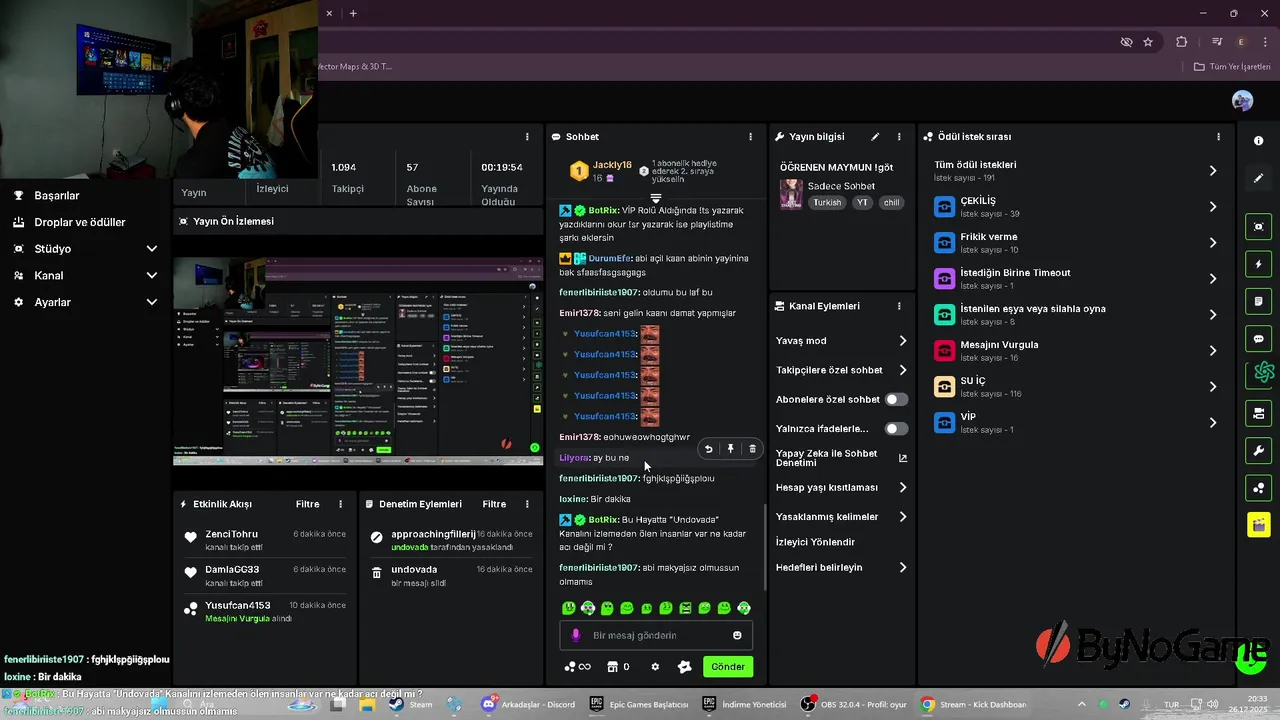This screenshot has width=1280, height=720.
Task: Open browser extensions puzzle icon
Action: coord(1181,42)
